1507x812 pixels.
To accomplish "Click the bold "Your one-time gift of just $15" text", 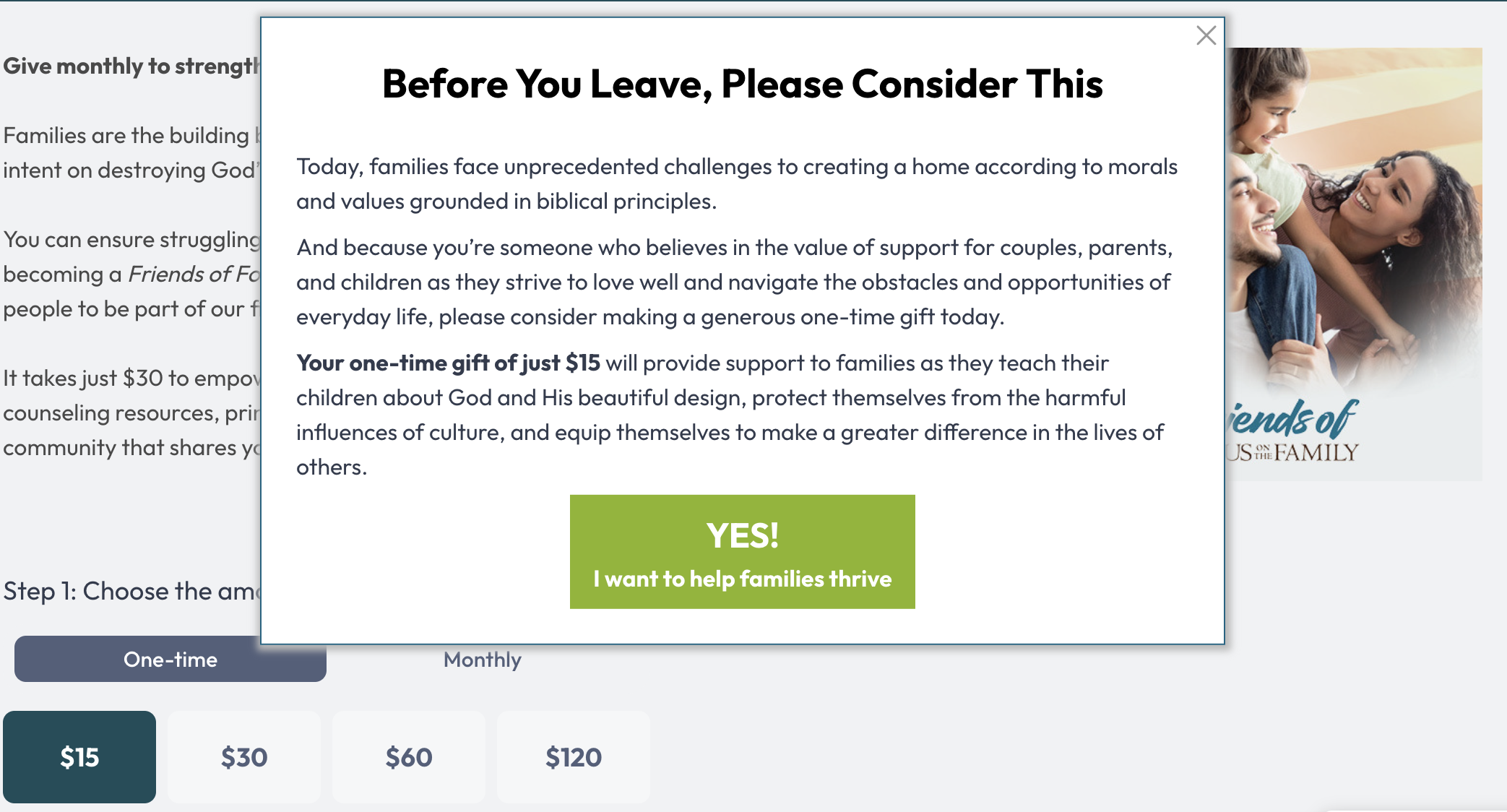I will [448, 363].
